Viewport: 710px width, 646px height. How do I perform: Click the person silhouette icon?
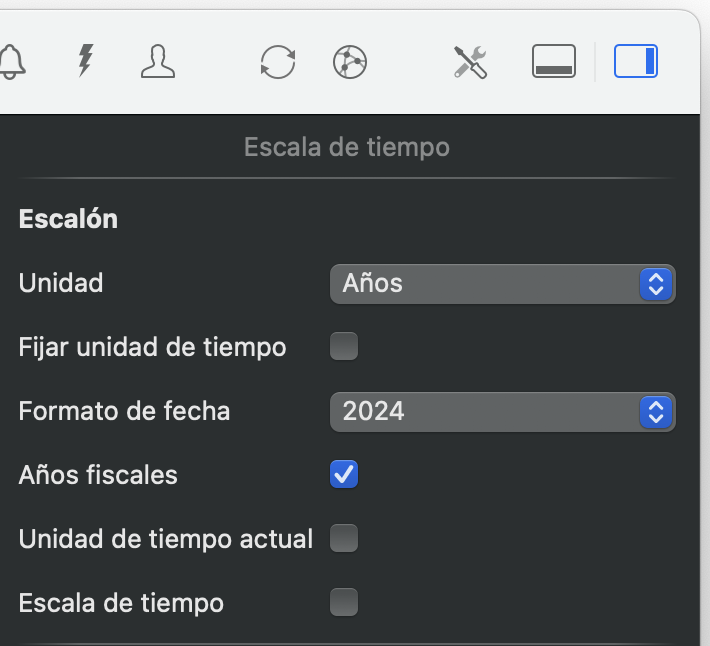point(157,62)
